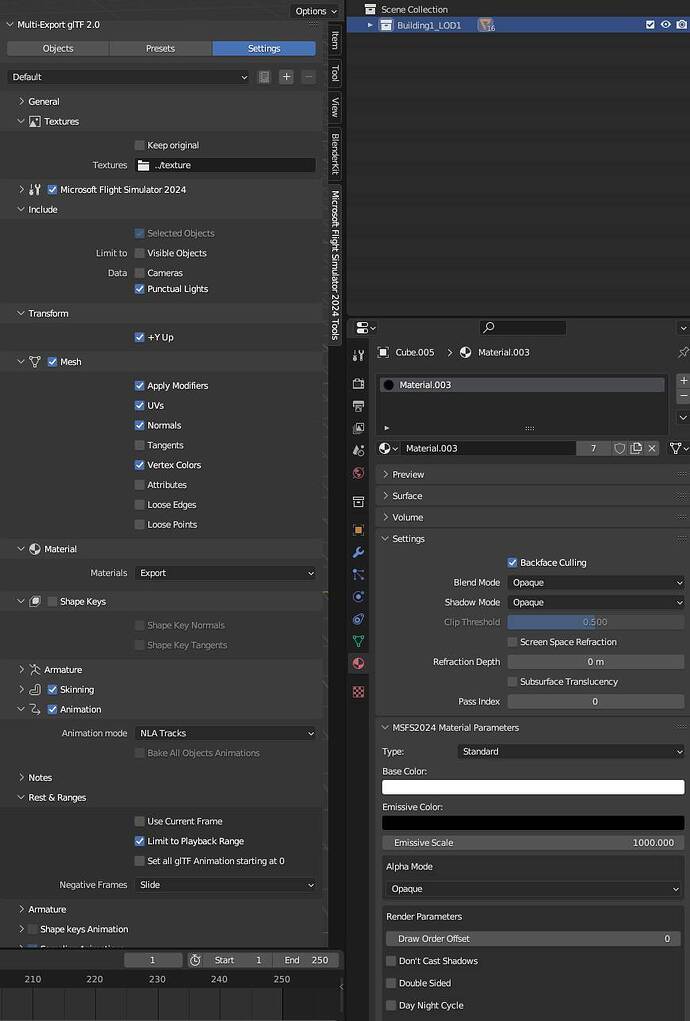Open the Item sidebar tab
This screenshot has width=690, height=1021.
coord(335,40)
